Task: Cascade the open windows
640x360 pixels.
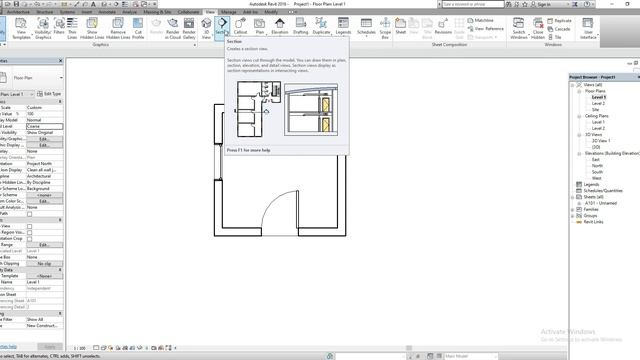Action: coord(559,29)
